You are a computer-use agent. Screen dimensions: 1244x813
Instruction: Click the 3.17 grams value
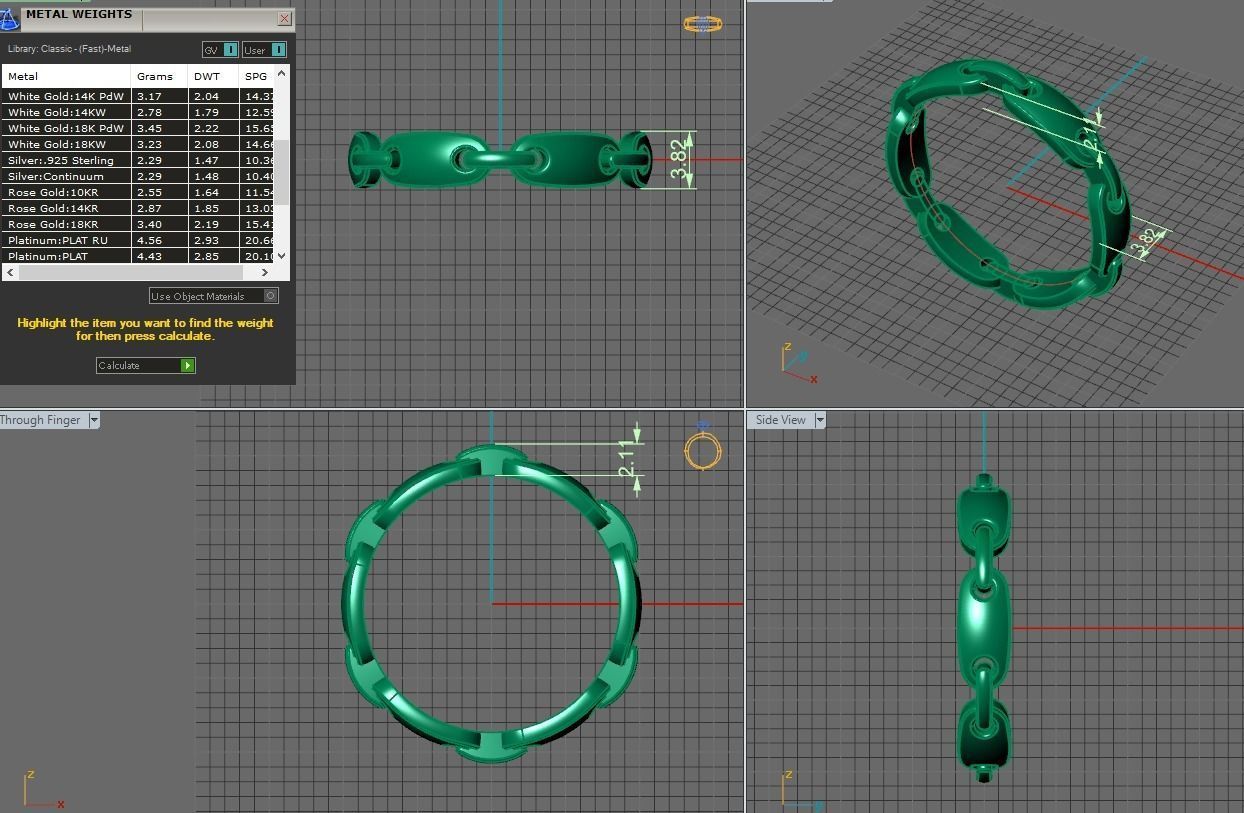(x=149, y=96)
